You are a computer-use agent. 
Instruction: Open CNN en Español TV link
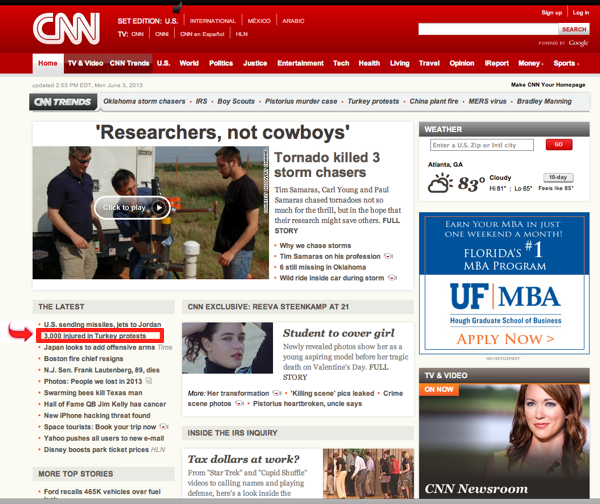[x=202, y=34]
